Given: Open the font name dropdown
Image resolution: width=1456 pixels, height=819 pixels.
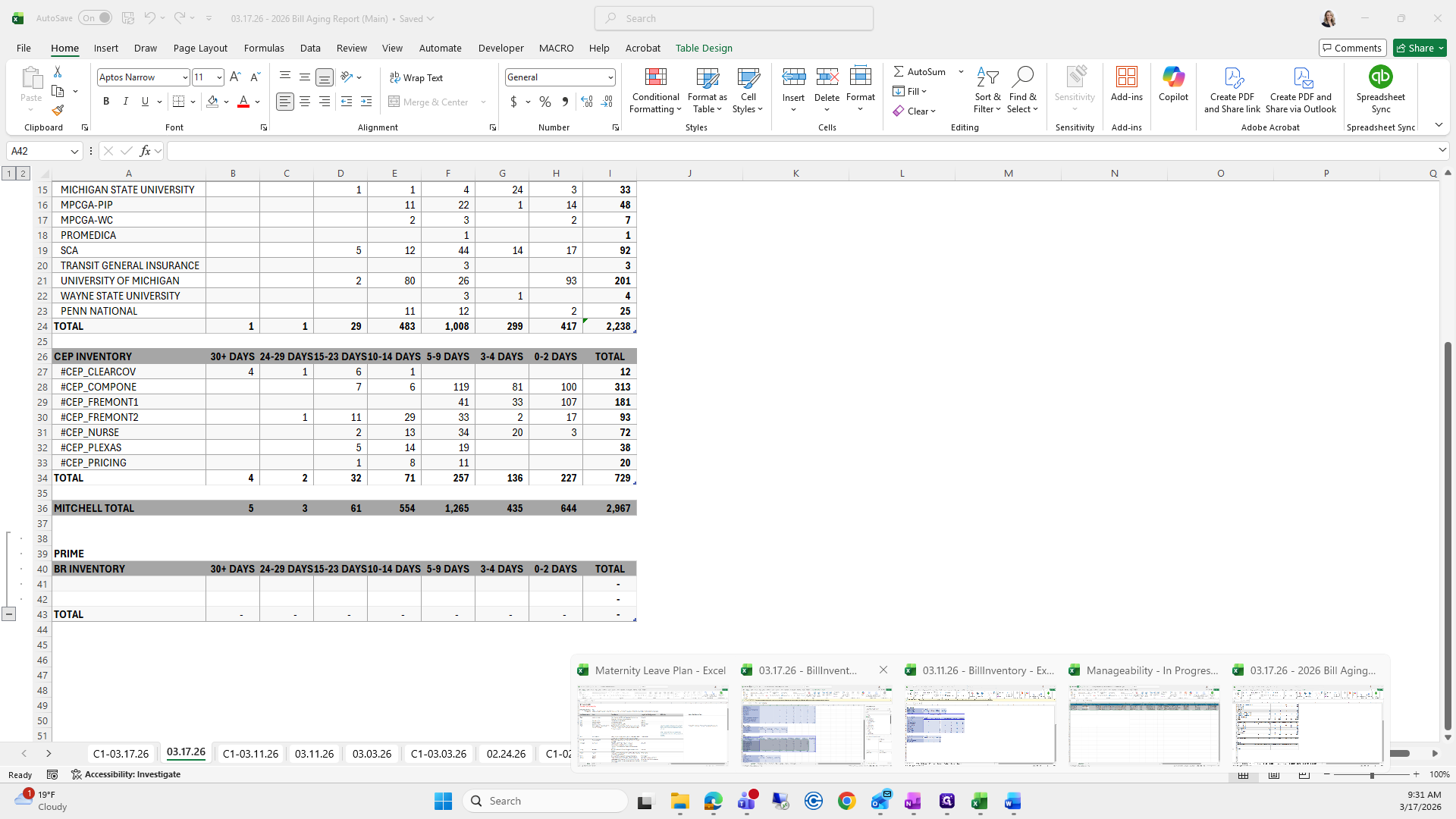Looking at the screenshot, I should [184, 77].
